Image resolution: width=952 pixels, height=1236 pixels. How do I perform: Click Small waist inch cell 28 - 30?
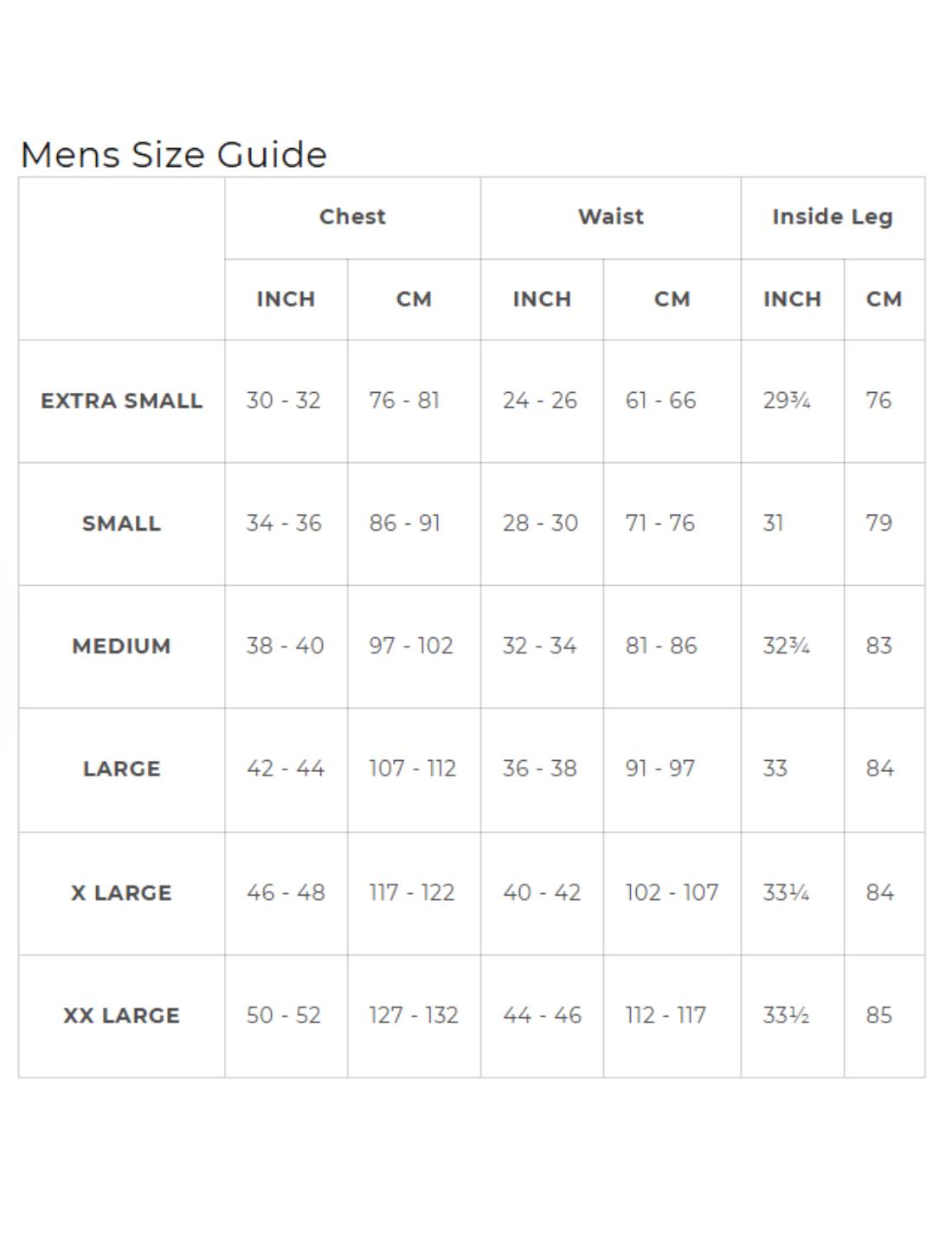540,524
